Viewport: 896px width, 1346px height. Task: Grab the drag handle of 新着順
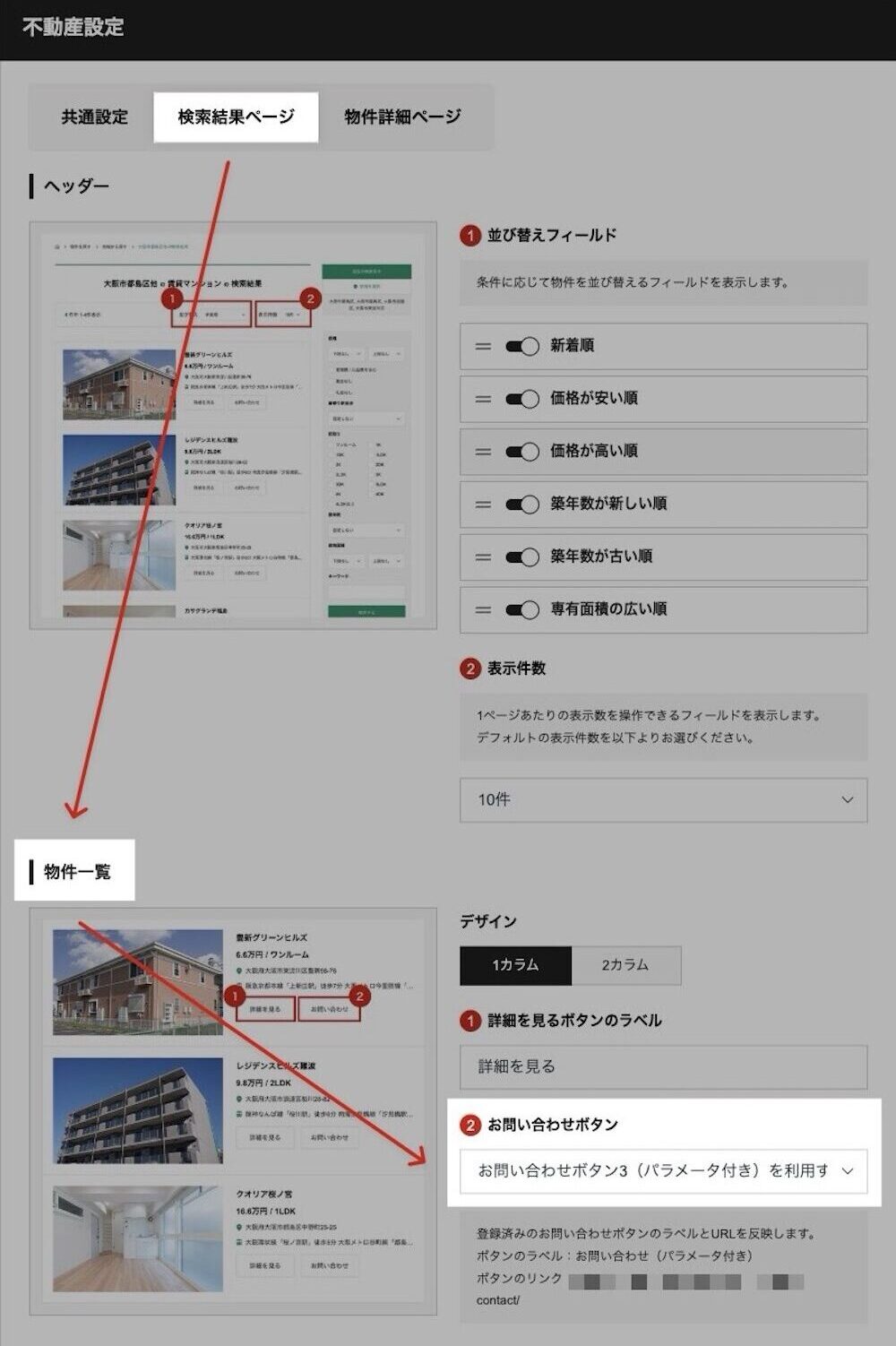tap(483, 346)
